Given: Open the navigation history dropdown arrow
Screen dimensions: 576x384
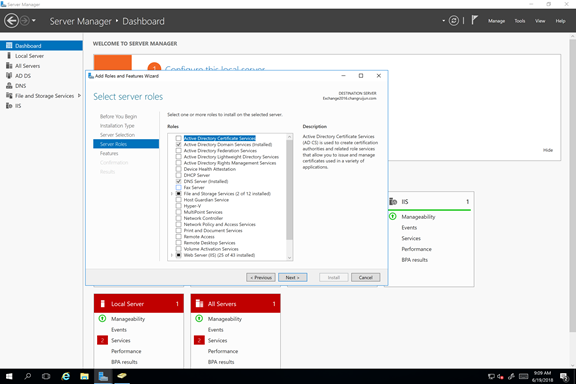Looking at the screenshot, I should (34, 21).
